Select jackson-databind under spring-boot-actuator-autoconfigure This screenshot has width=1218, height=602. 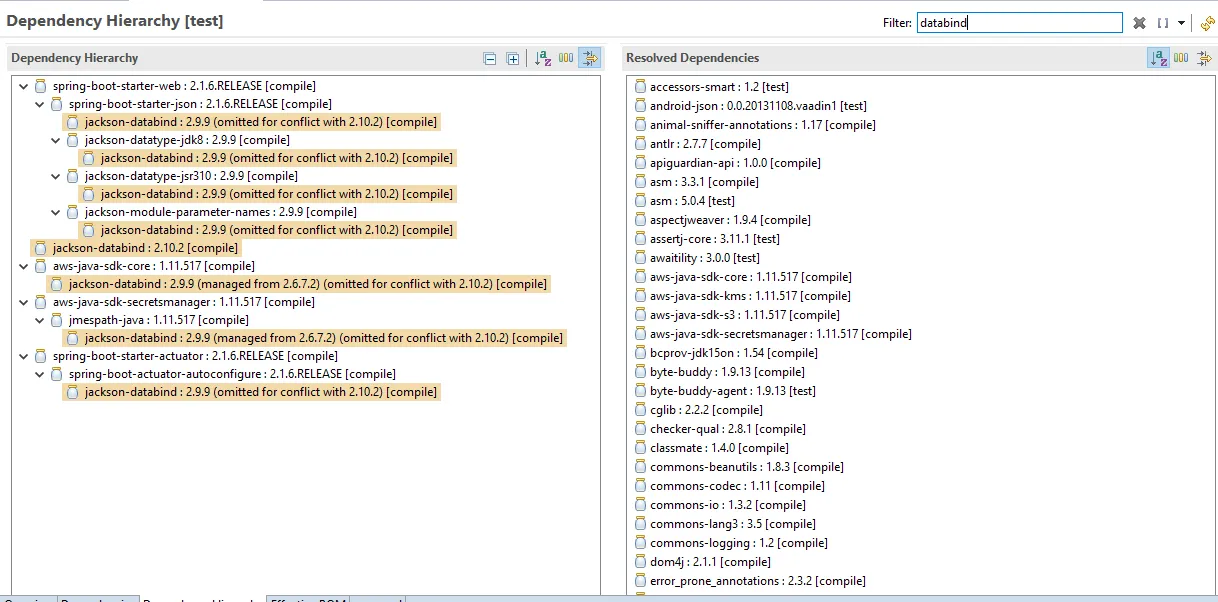251,392
